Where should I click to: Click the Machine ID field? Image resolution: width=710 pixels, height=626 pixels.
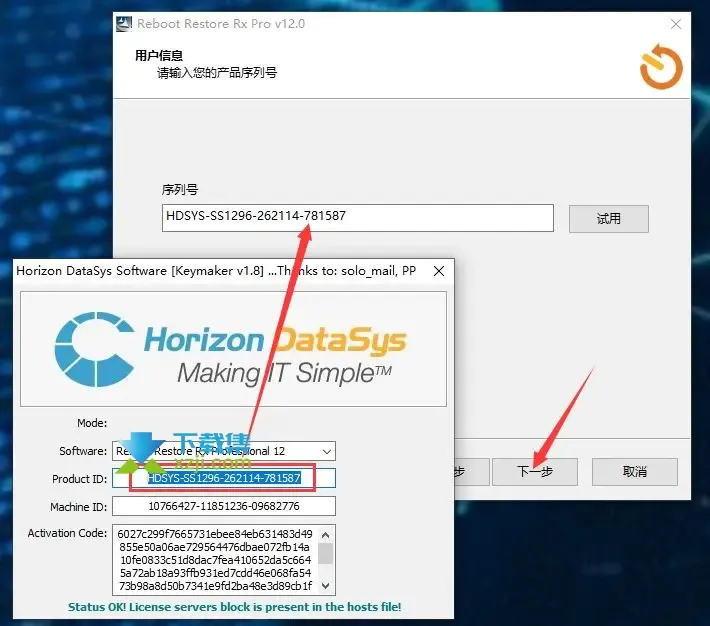[x=224, y=506]
